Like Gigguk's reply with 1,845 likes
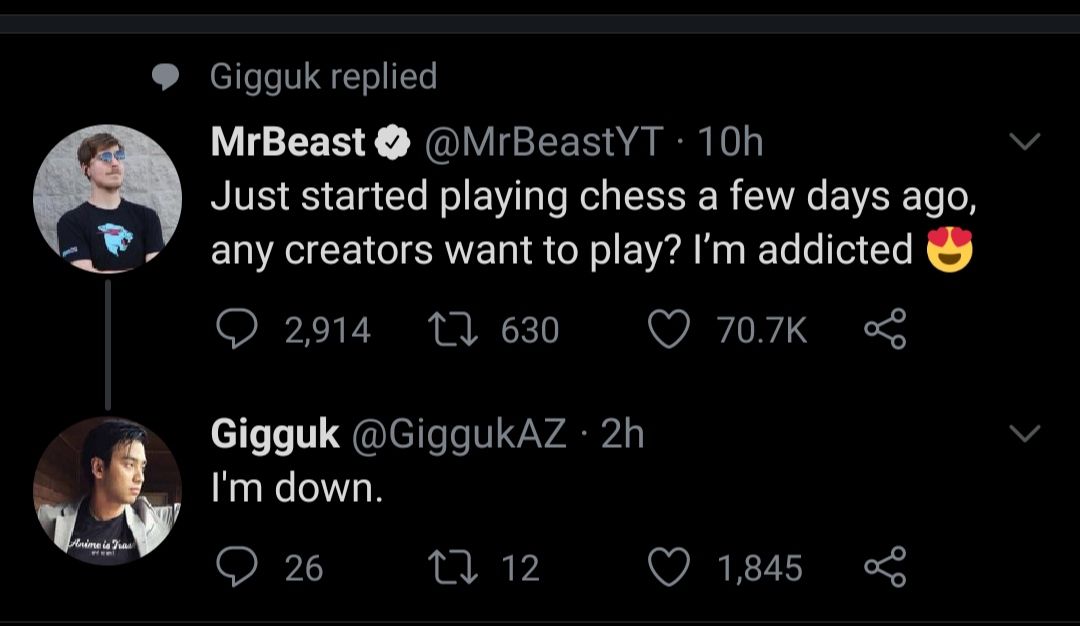This screenshot has width=1080, height=626. tap(667, 568)
